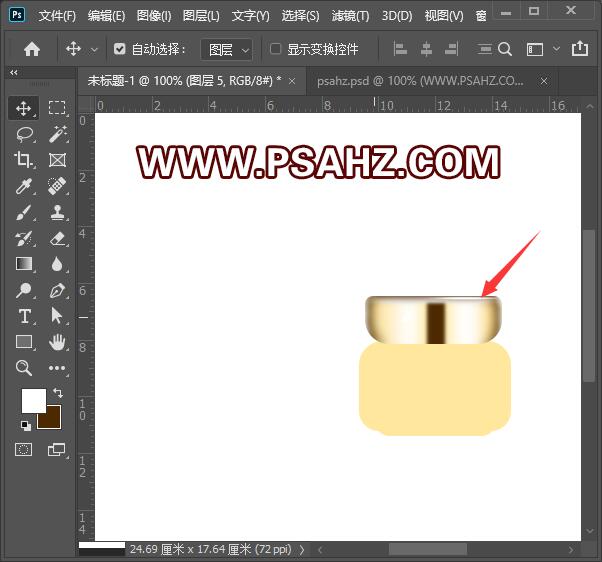Expand the workspace switcher dropdown arrow

coord(556,49)
